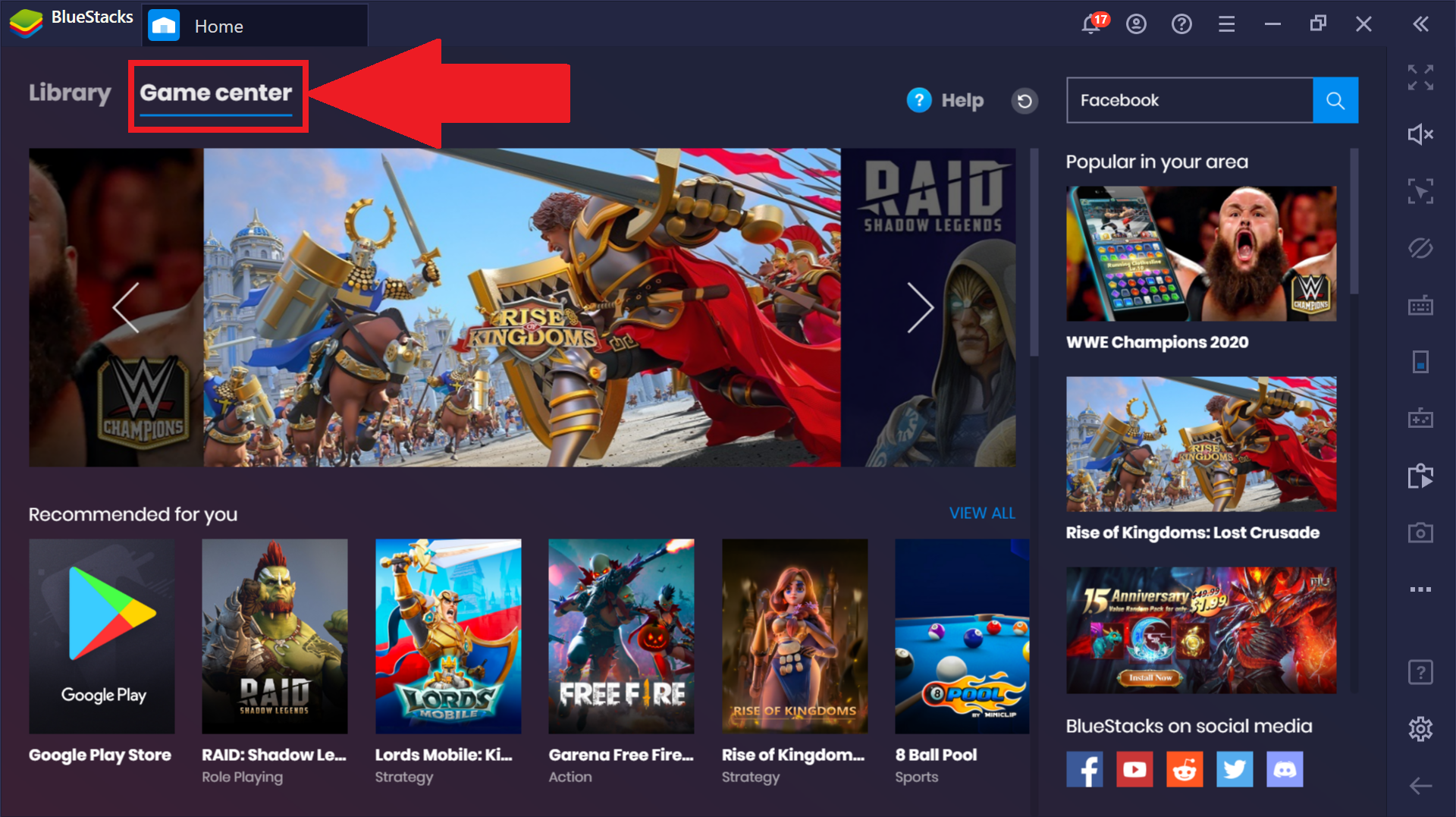
Task: Click the BlueStacks logo
Action: 26,23
